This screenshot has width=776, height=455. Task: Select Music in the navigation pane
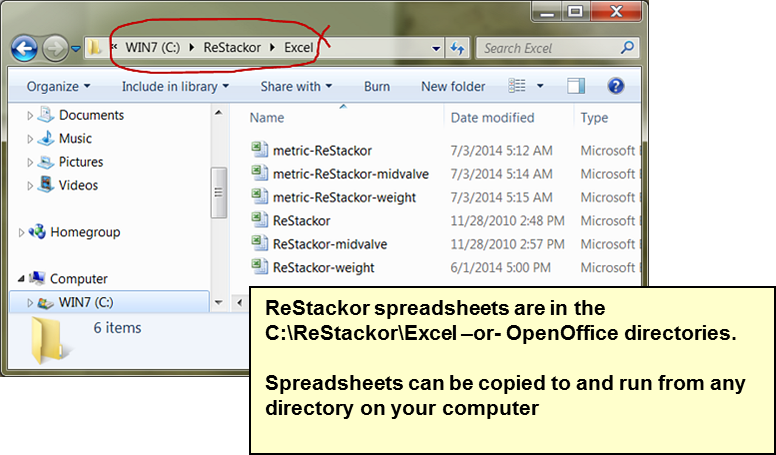75,139
